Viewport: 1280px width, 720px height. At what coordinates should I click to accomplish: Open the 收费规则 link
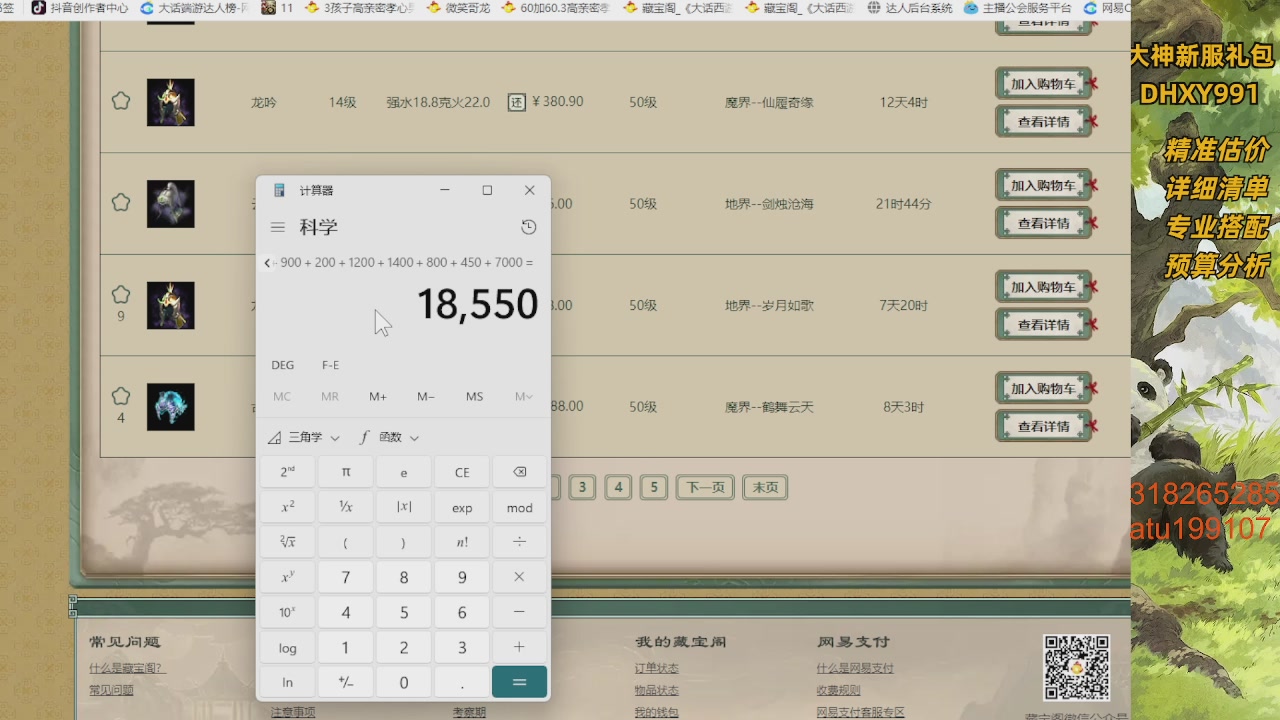(x=838, y=690)
